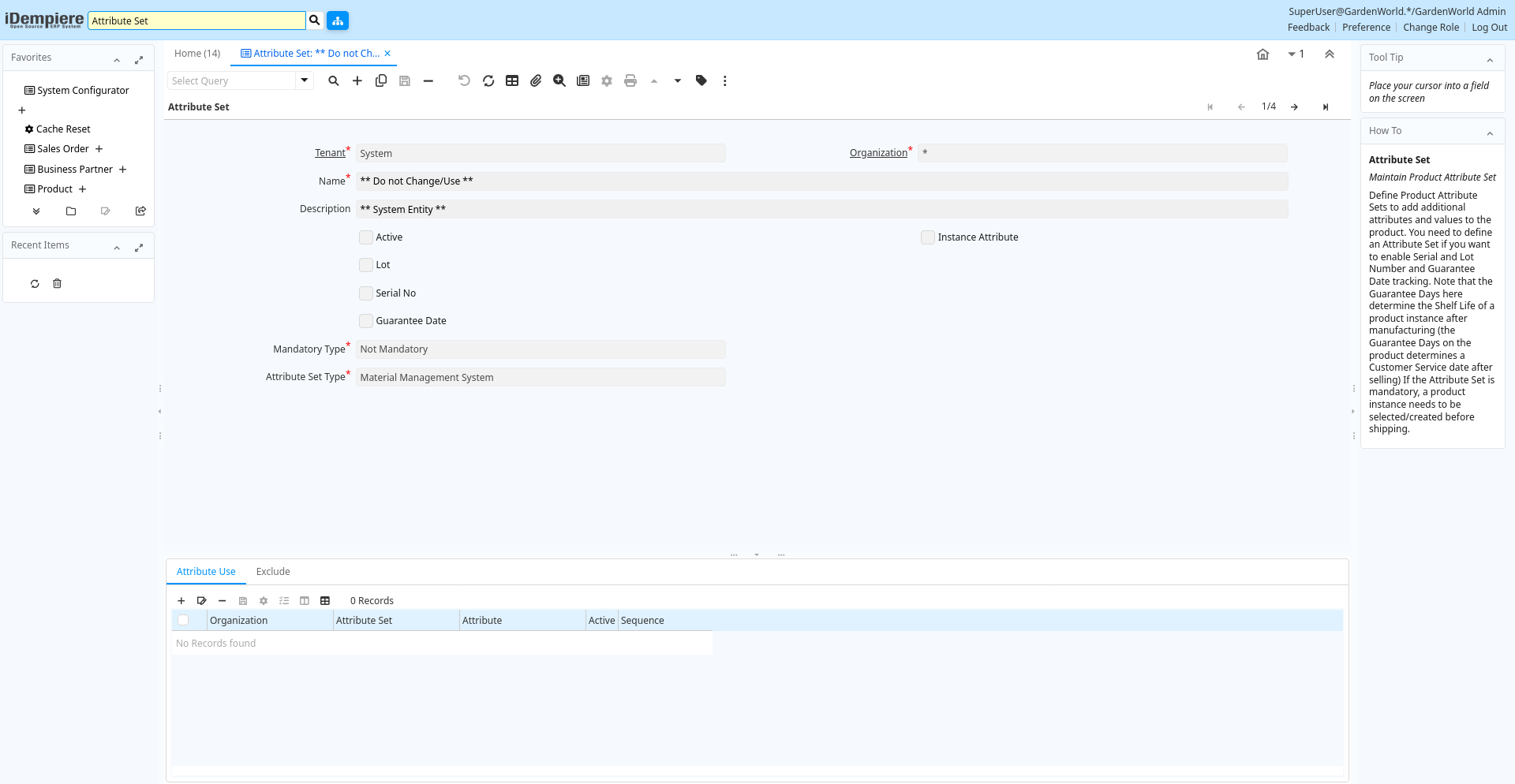Toggle the Instance Attribute checkbox
Viewport: 1515px width, 784px height.
[928, 237]
